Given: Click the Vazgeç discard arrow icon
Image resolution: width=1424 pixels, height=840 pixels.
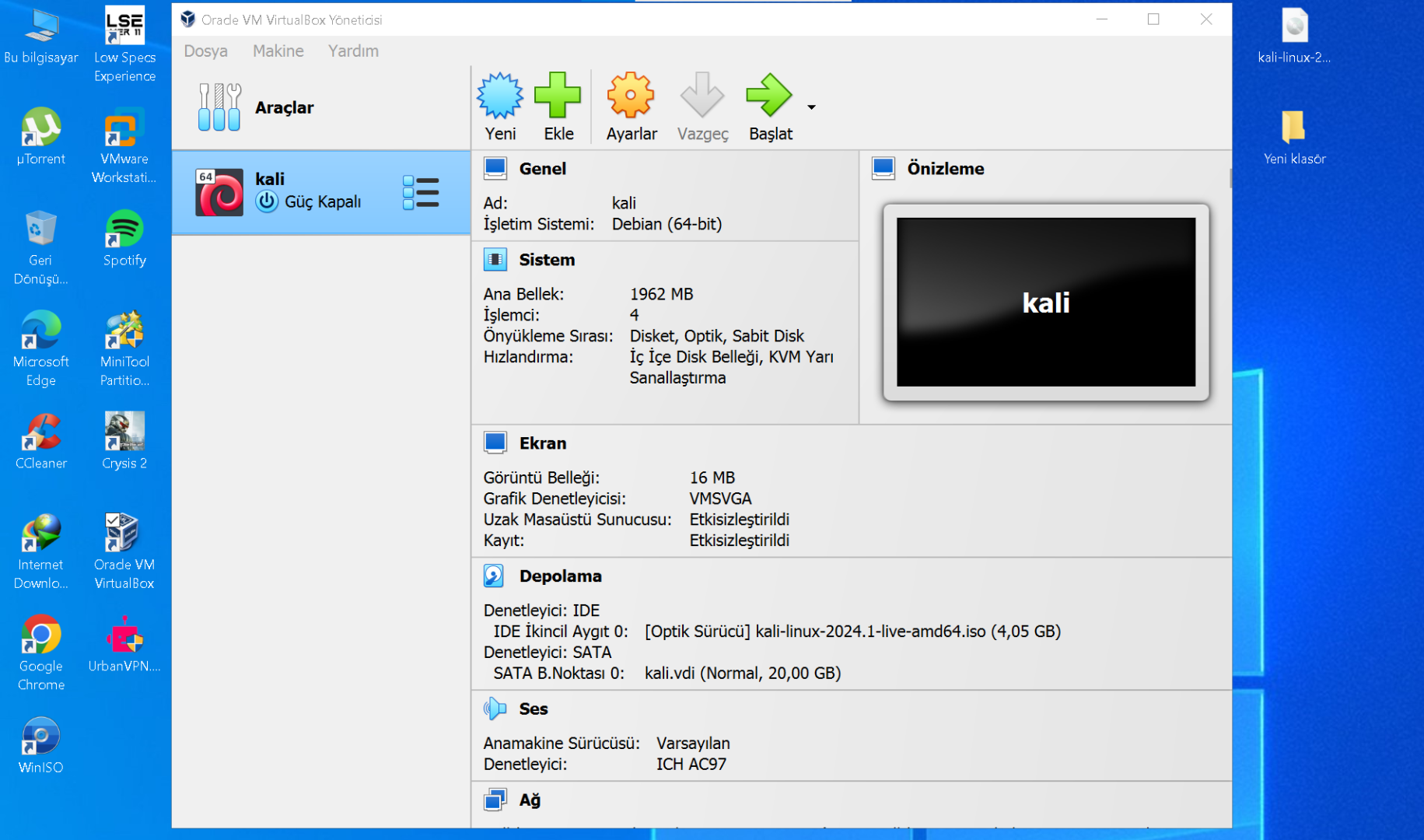Looking at the screenshot, I should [702, 96].
